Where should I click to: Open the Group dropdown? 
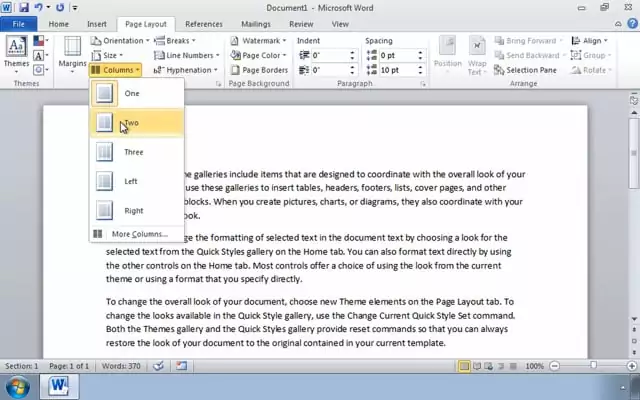pyautogui.click(x=591, y=55)
